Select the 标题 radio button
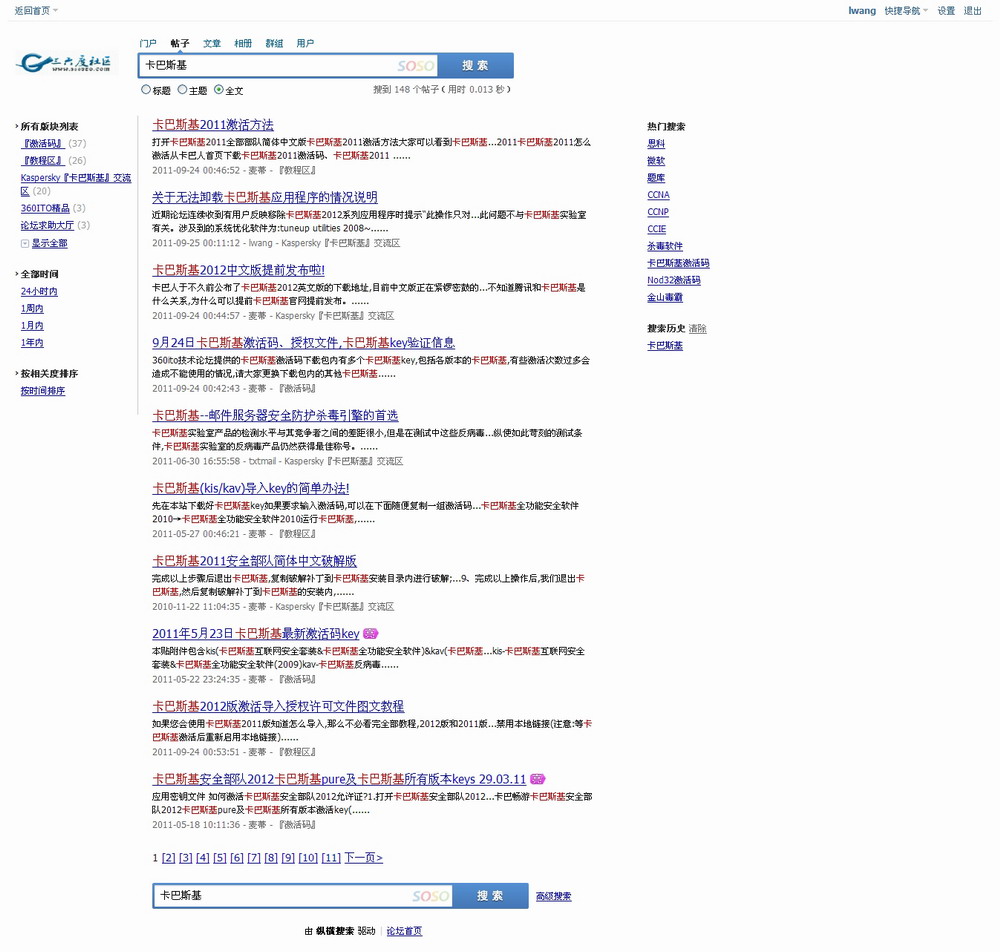 [146, 90]
